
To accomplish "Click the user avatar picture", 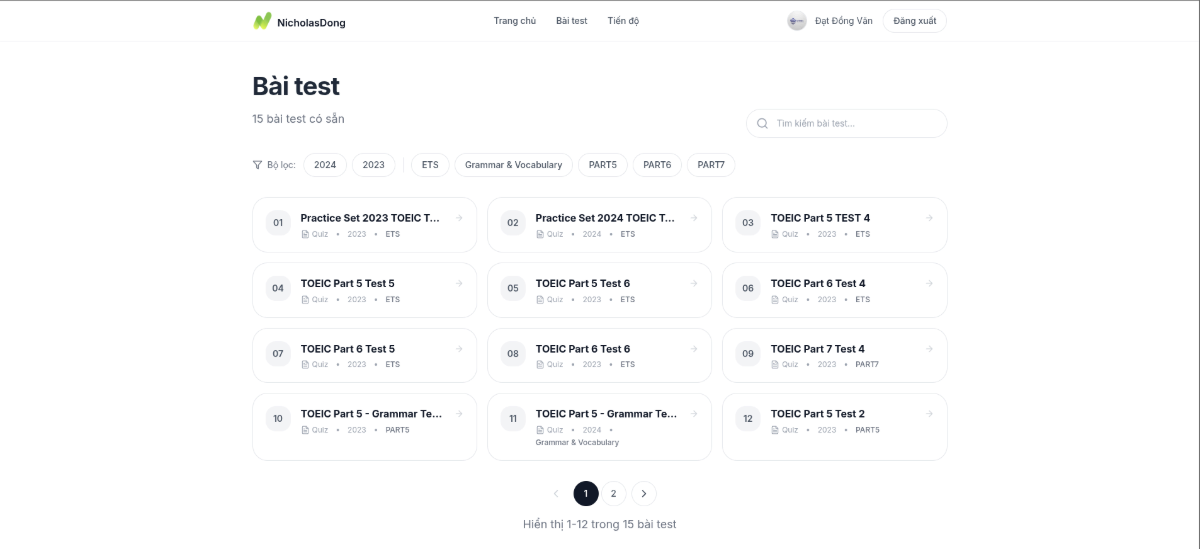I will (x=797, y=21).
